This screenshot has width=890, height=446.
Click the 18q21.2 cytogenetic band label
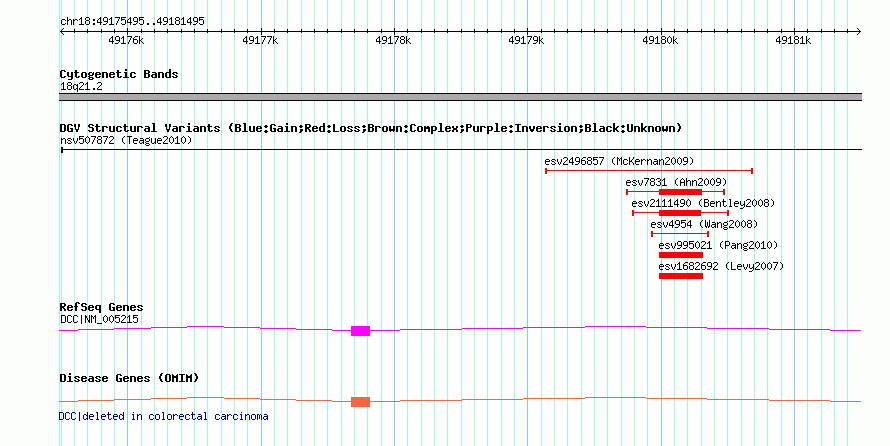(81, 87)
